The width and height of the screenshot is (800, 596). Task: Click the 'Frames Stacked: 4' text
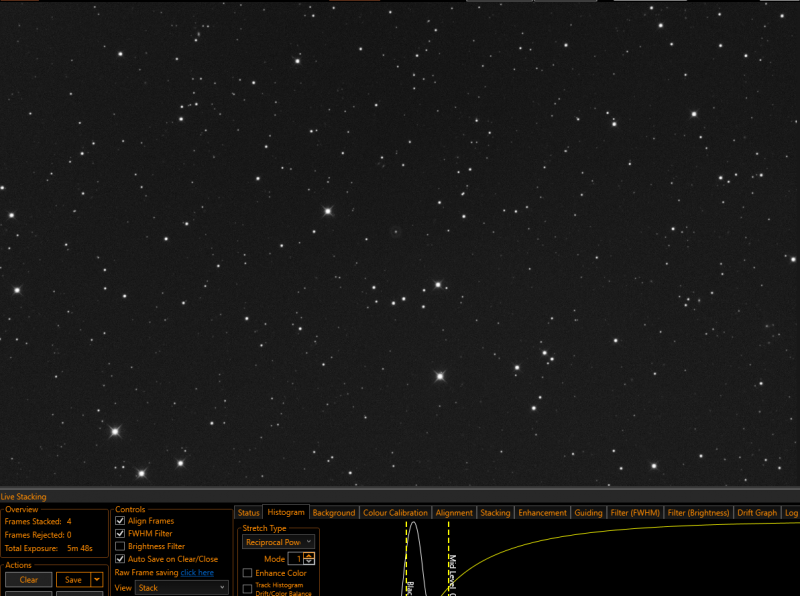point(38,522)
